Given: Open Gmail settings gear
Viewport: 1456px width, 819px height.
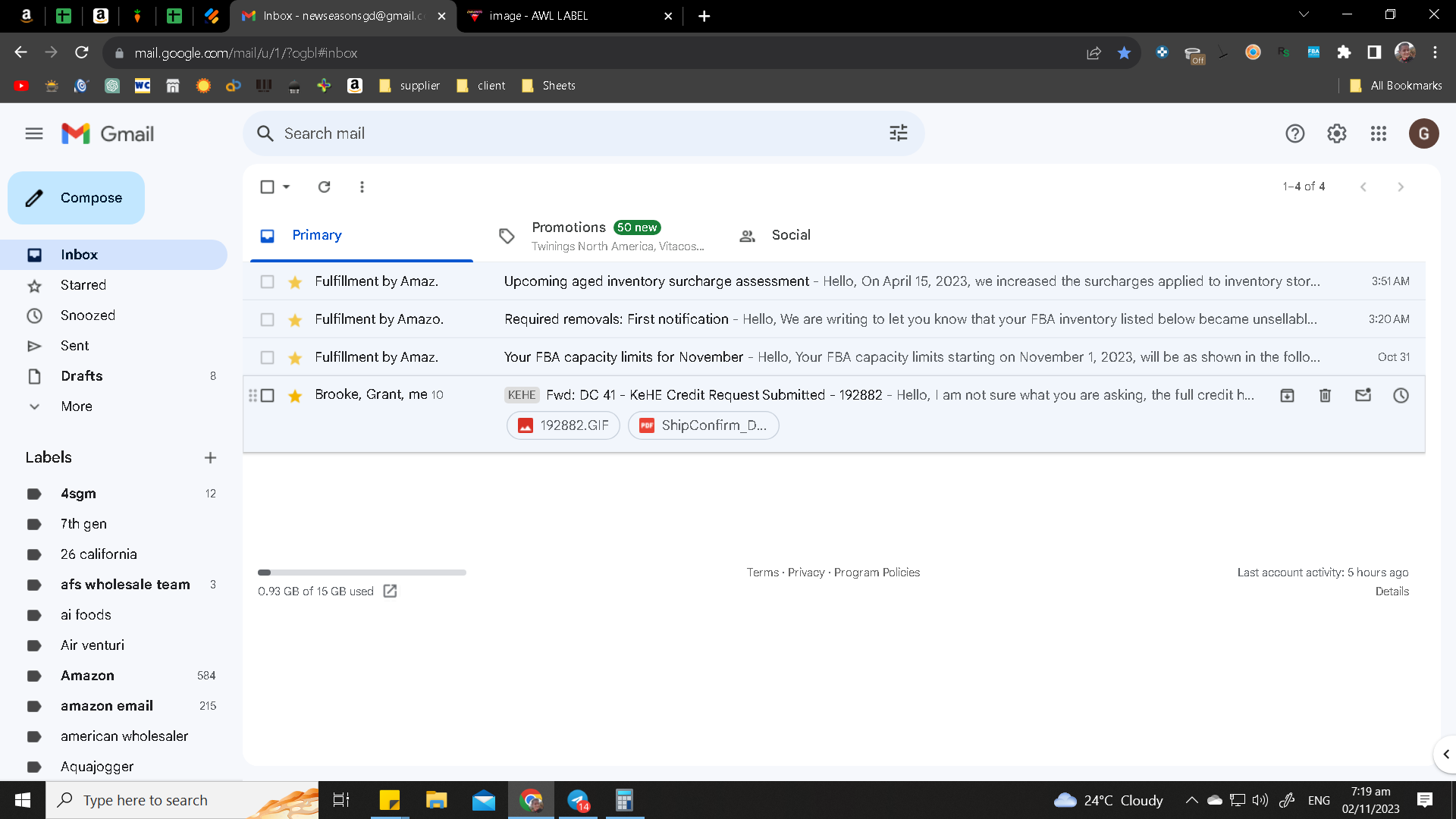Looking at the screenshot, I should pyautogui.click(x=1337, y=133).
